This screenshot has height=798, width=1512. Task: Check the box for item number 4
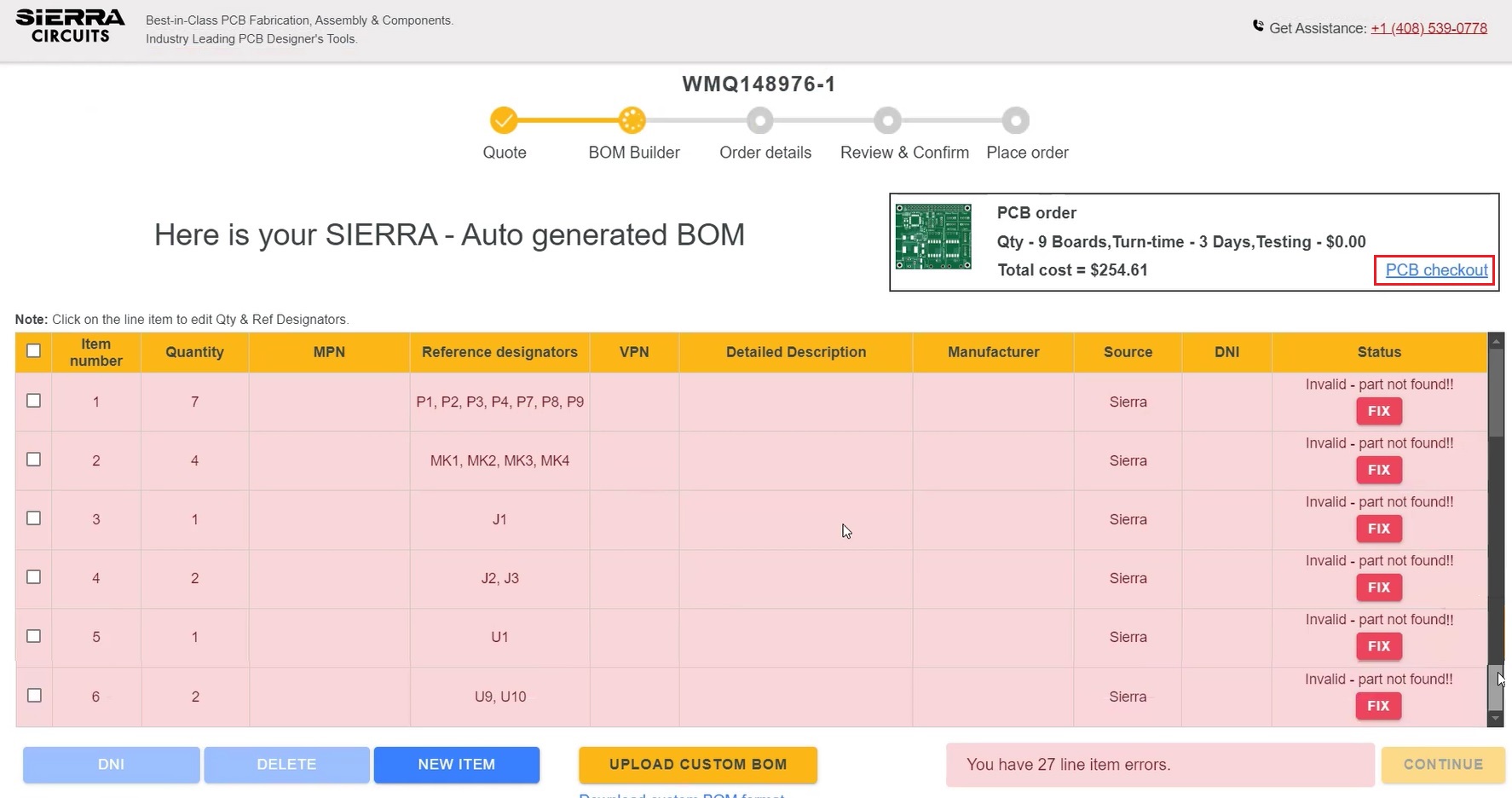(33, 576)
